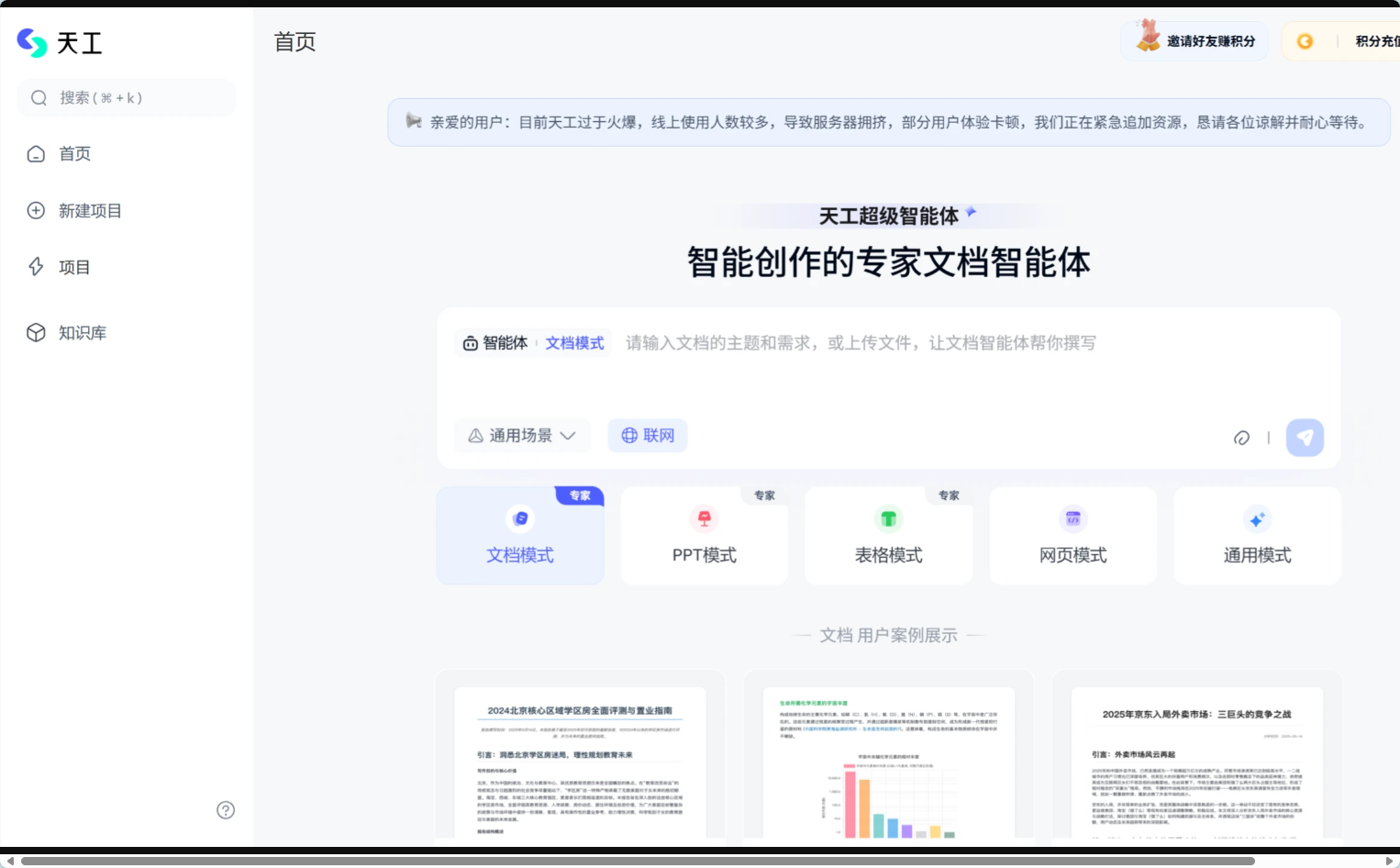Viewport: 1400px width, 868px height.
Task: Click the search magnifier icon
Action: (39, 97)
